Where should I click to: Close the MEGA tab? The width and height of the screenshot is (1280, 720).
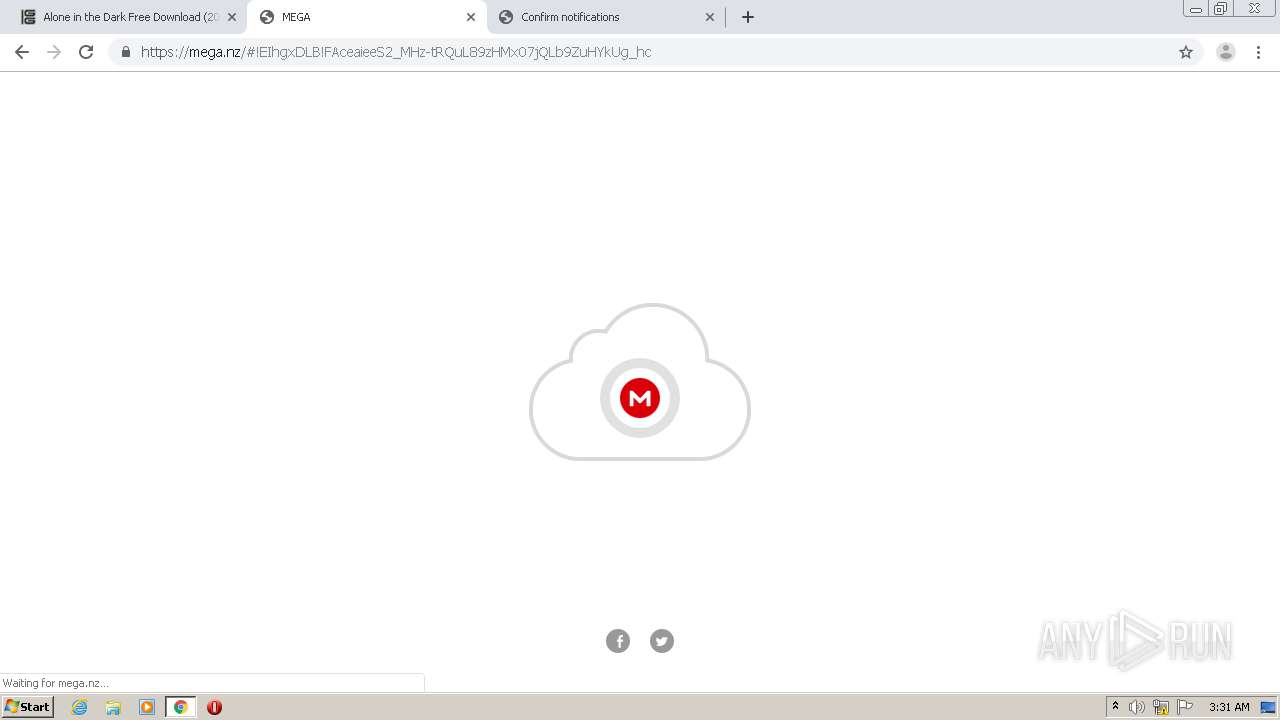471,17
